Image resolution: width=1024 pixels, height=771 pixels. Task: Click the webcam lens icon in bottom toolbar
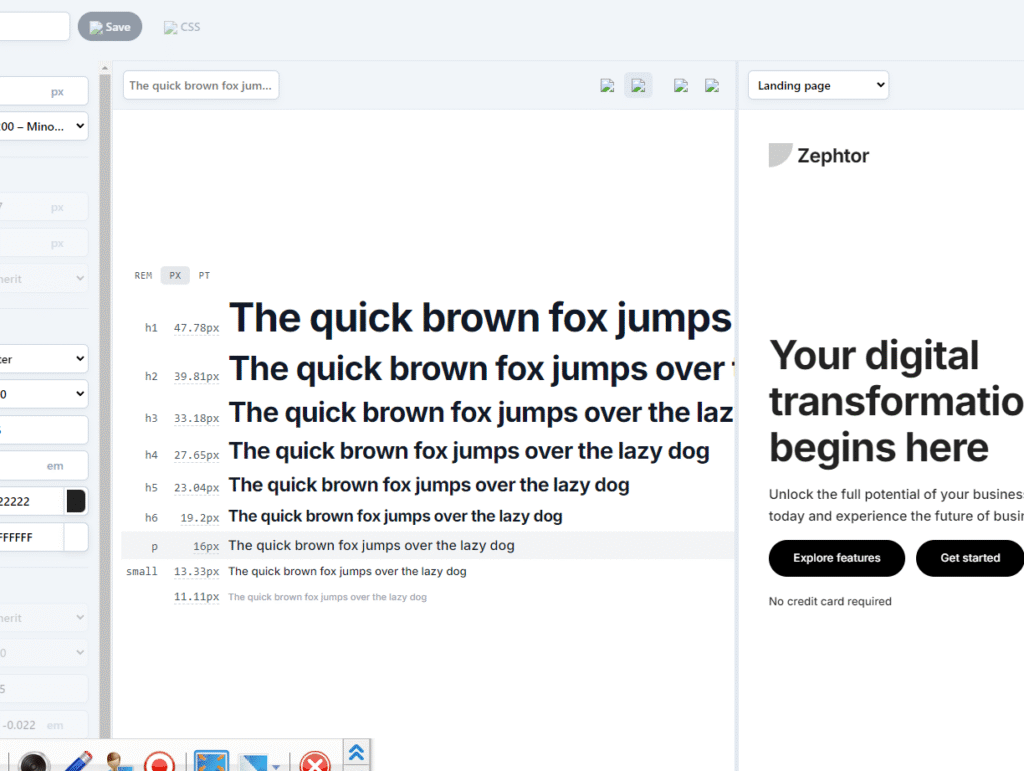[x=33, y=761]
